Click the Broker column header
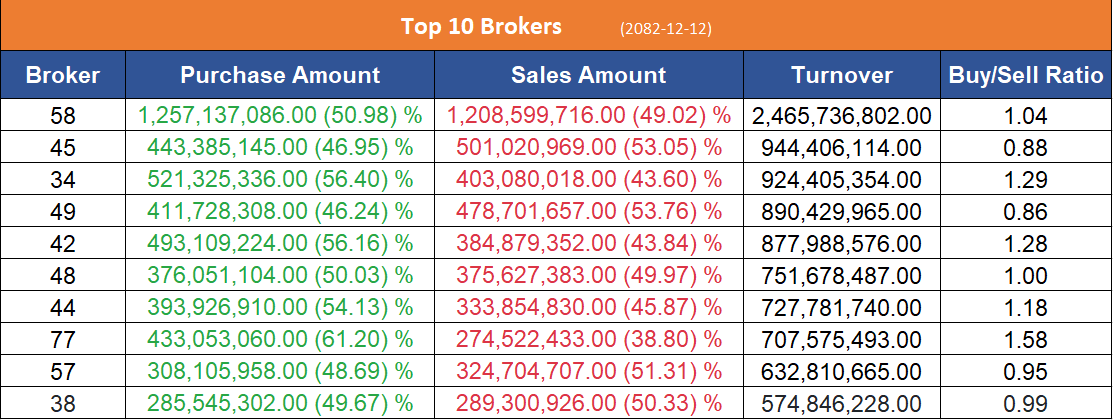Viewport: 1113px width, 420px height. [62, 75]
